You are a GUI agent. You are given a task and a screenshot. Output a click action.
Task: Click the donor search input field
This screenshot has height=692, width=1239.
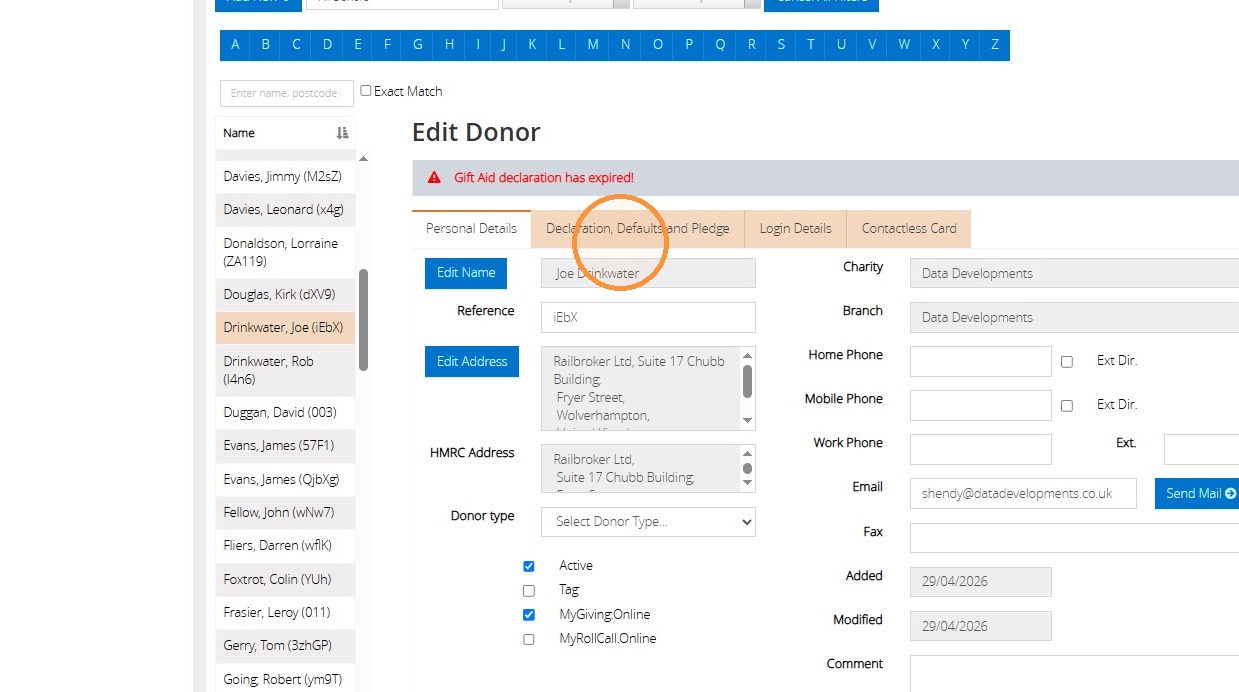tap(287, 93)
